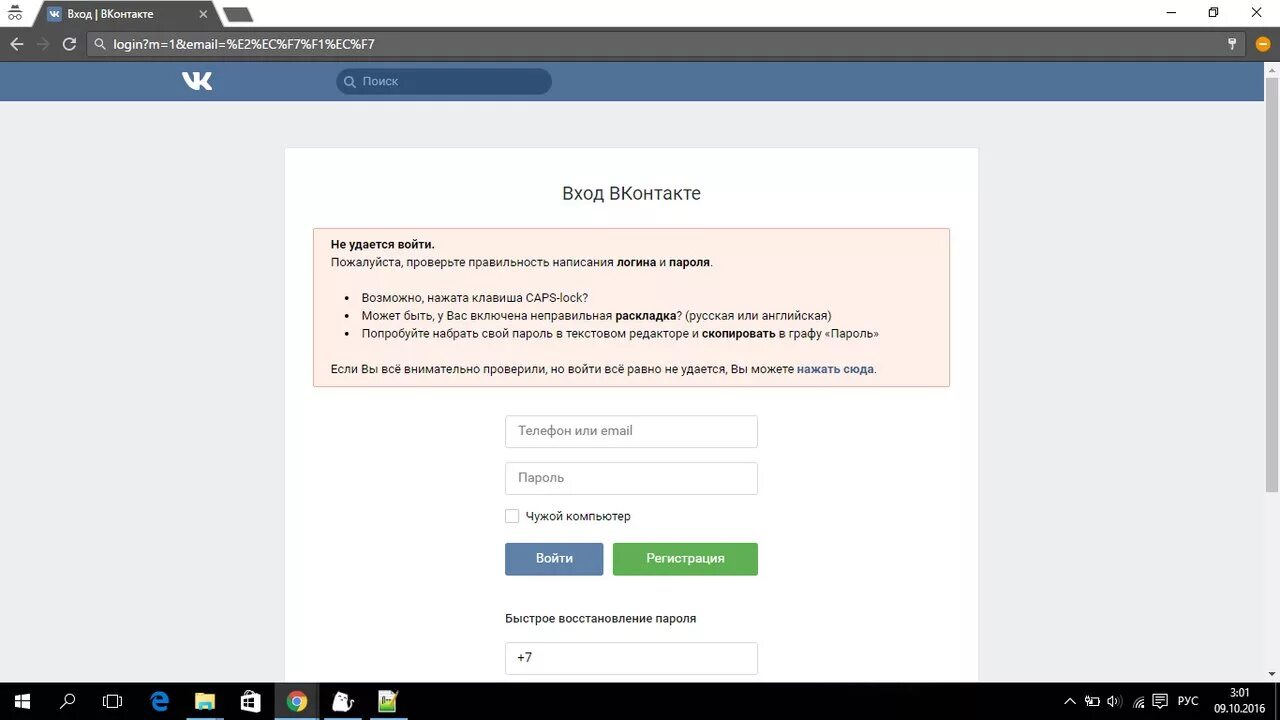Click the VK logo in the header
The image size is (1280, 720).
click(x=197, y=81)
